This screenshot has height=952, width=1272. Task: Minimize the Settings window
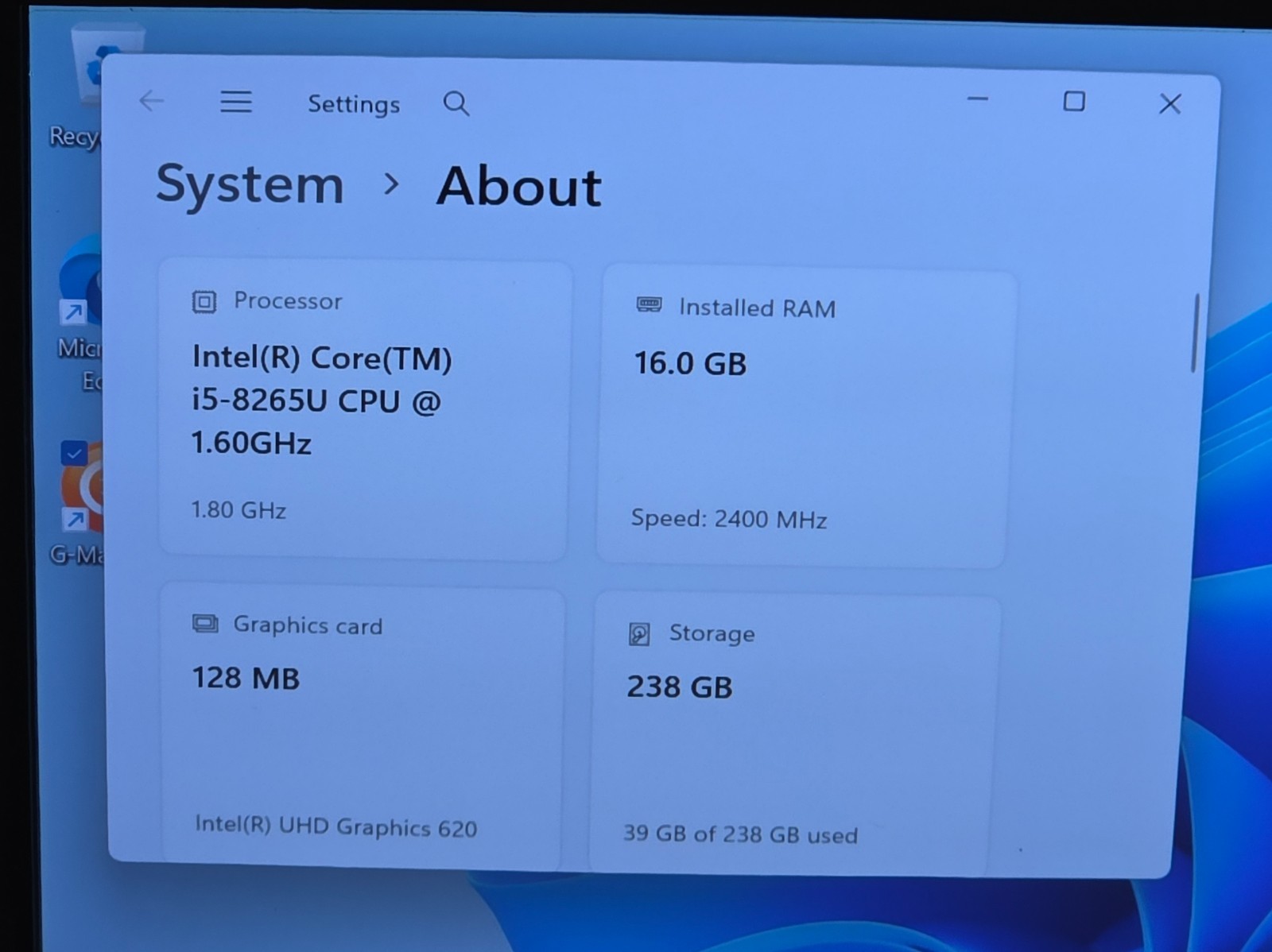pos(978,99)
